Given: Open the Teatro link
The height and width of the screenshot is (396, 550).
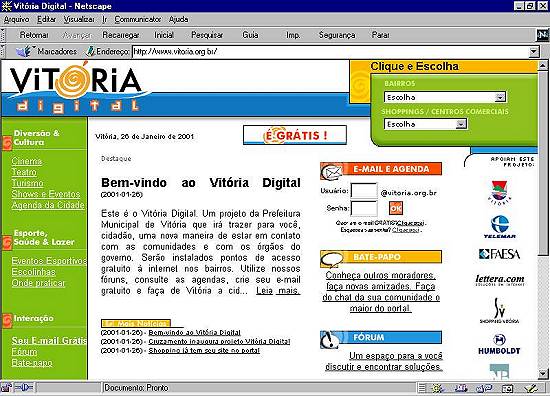Looking at the screenshot, I should pos(24,172).
